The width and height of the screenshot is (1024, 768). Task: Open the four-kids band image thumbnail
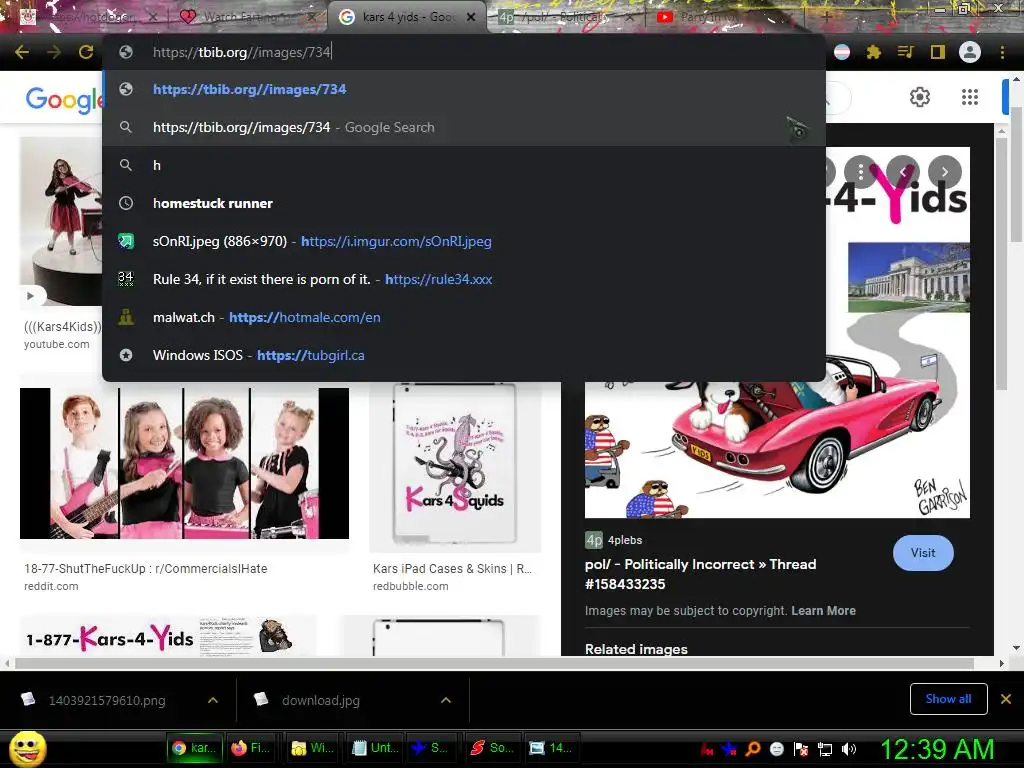[x=185, y=463]
